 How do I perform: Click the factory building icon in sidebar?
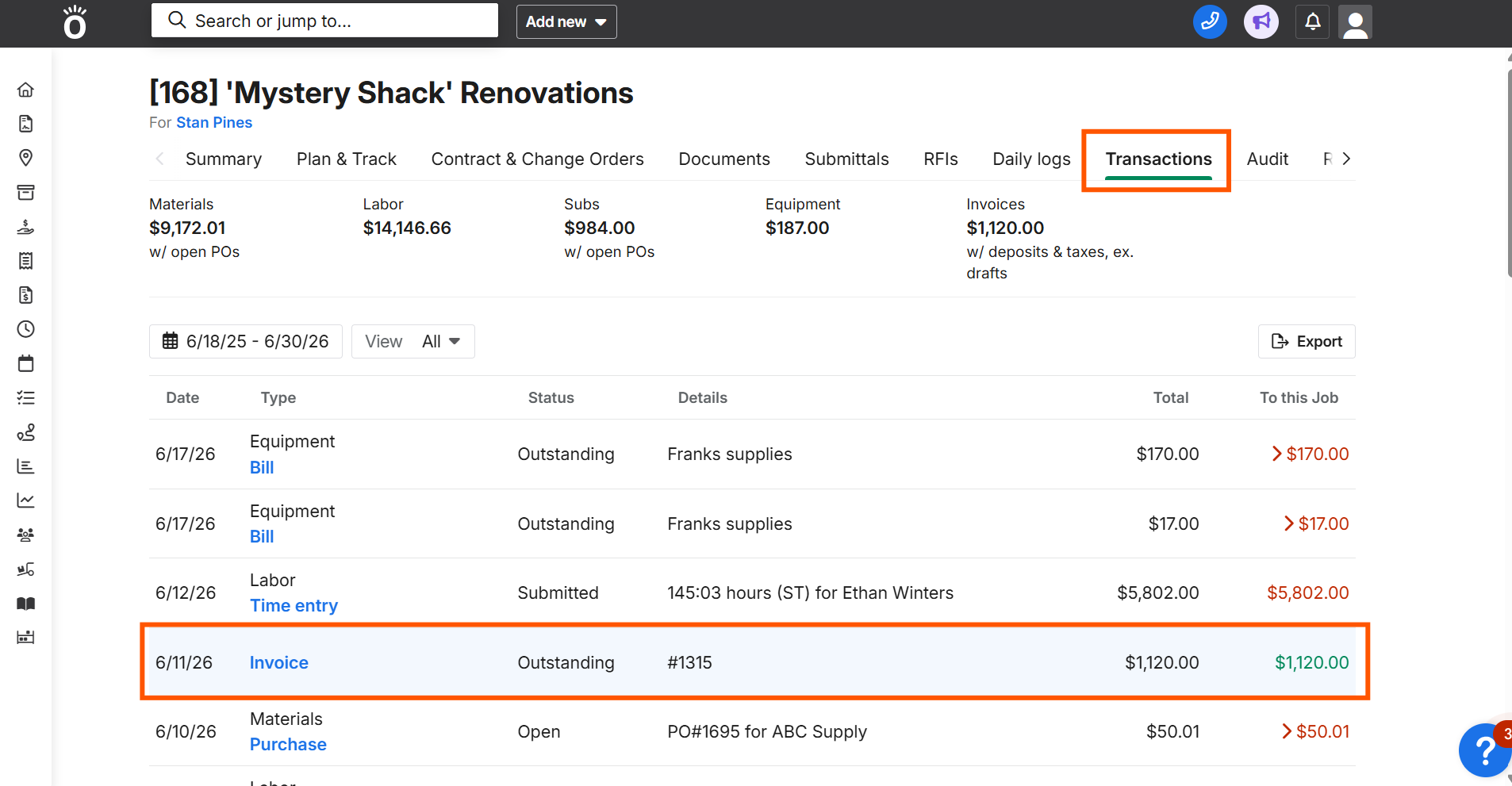tap(25, 637)
